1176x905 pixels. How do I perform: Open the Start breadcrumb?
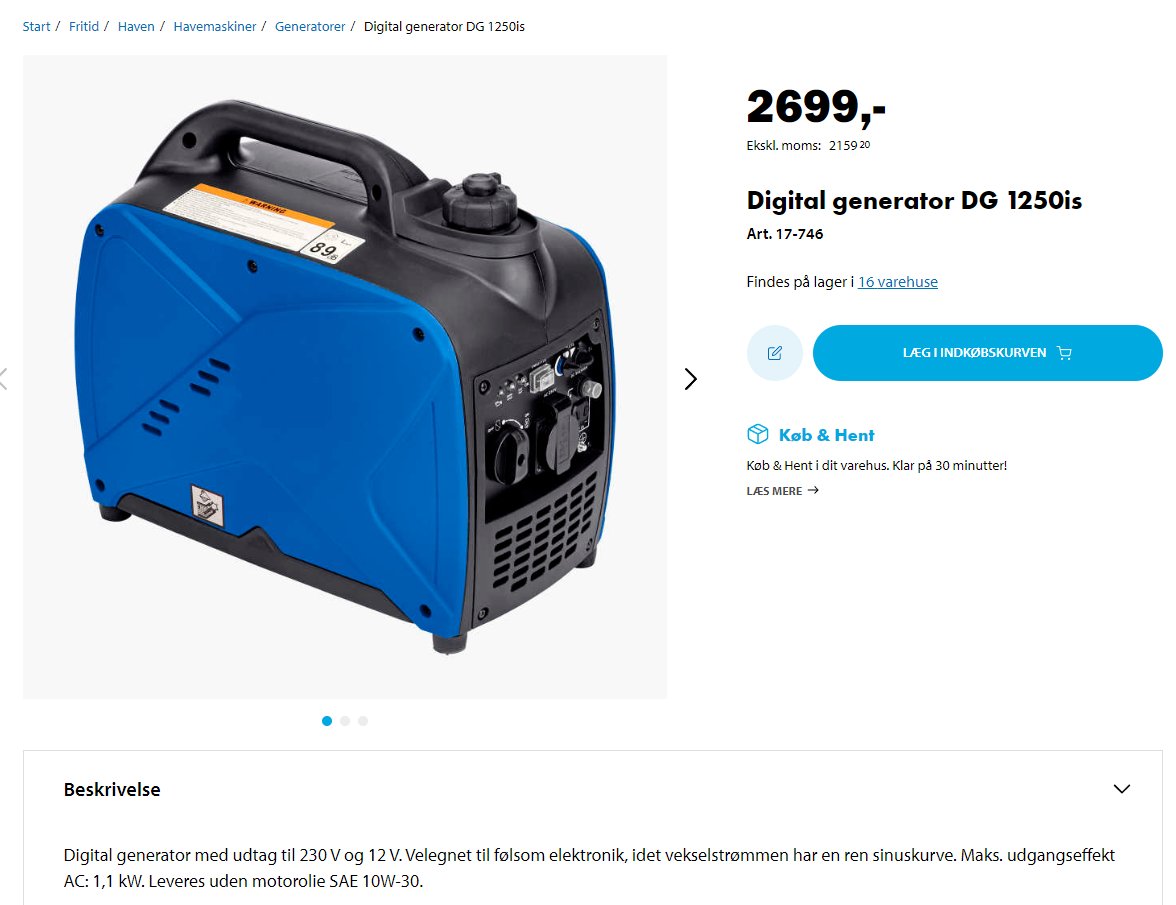click(36, 26)
